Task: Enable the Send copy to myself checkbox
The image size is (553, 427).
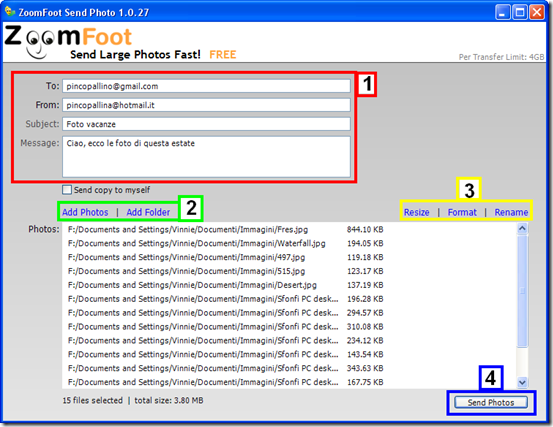Action: point(67,190)
